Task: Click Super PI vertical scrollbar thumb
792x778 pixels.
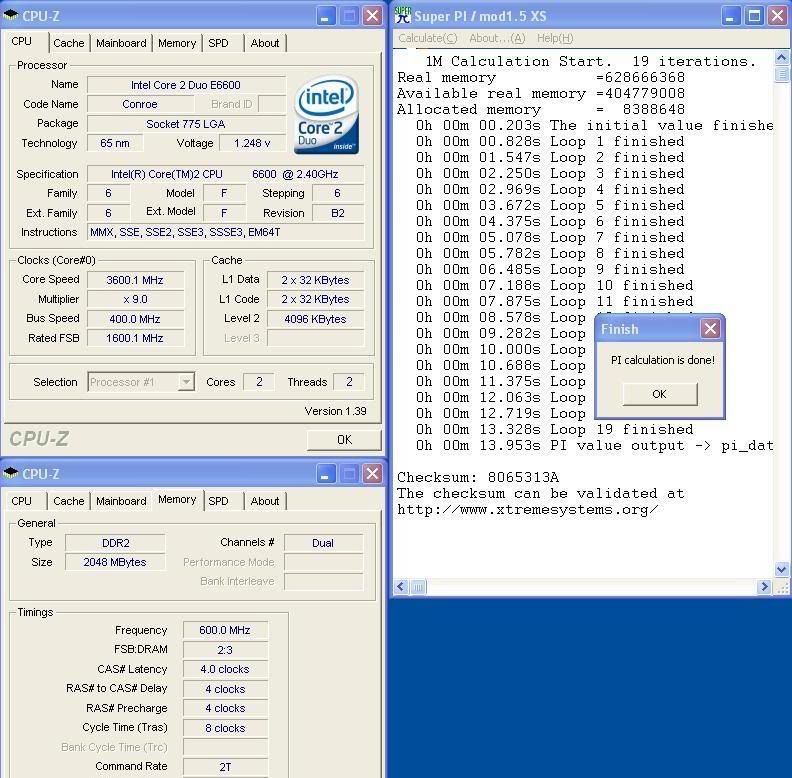Action: click(781, 74)
